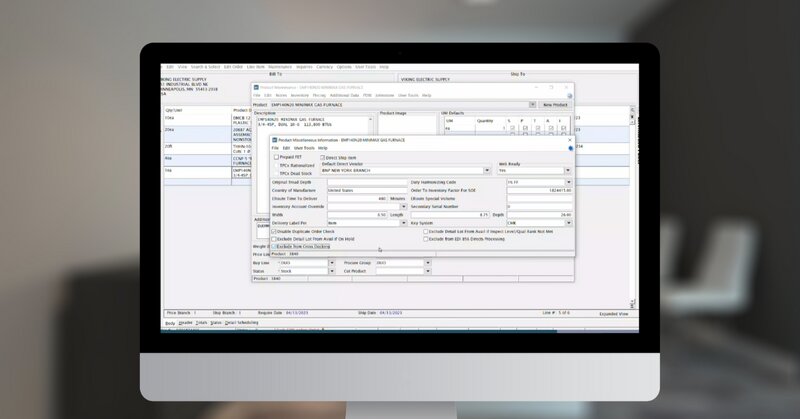Click the blue help icon in Product Miscellaneous Information
800x419 pixels.
point(570,148)
